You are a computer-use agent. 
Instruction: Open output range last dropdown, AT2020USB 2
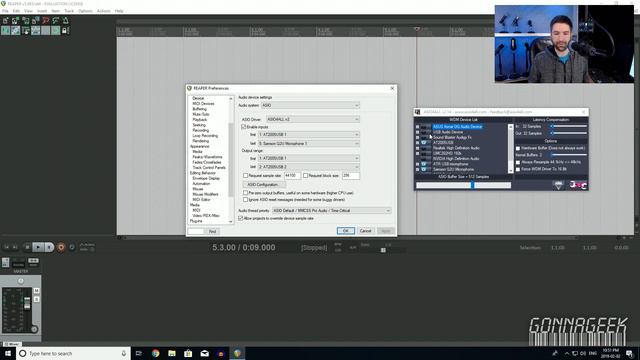(309, 167)
